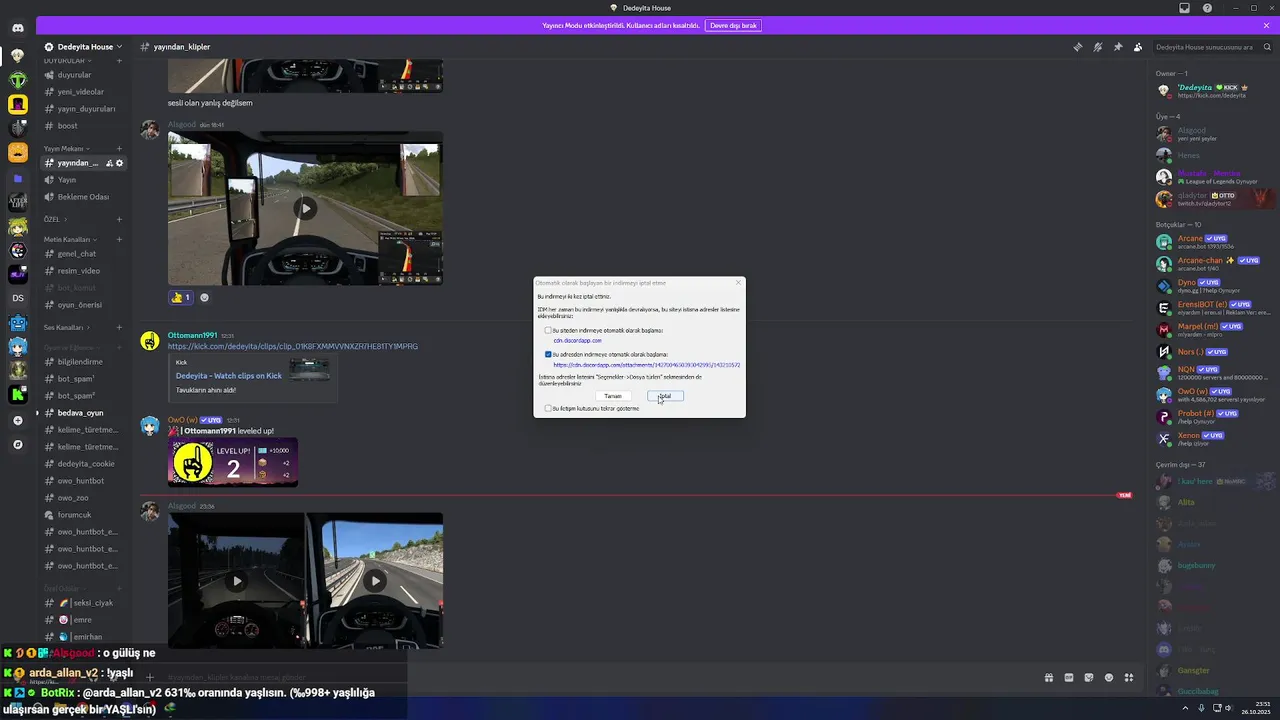This screenshot has height=720, width=1280.
Task: Open the kick.com/dedeyita/clips link
Action: click(x=293, y=346)
